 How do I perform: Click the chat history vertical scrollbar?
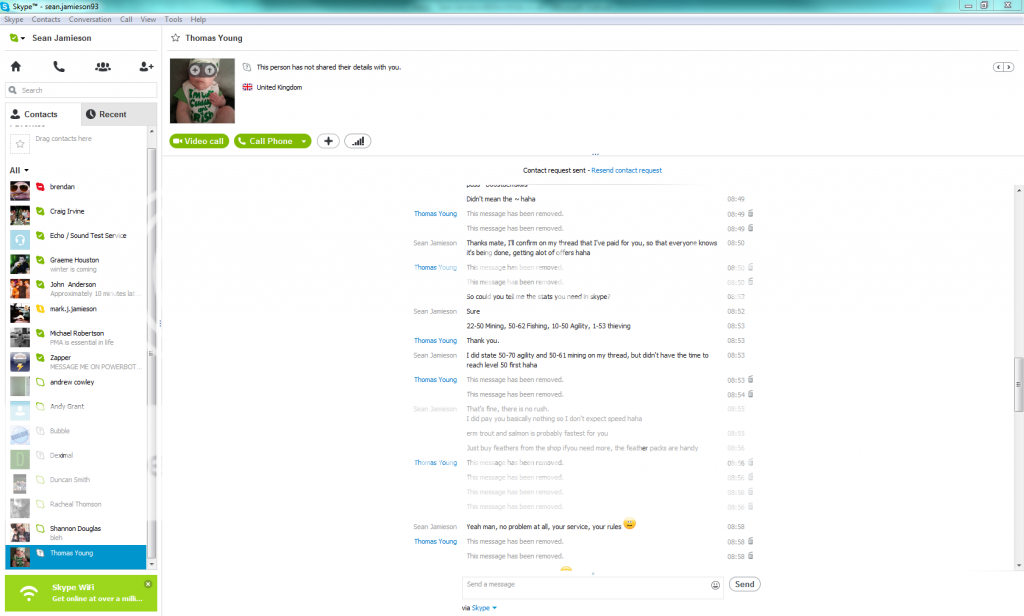[1018, 385]
